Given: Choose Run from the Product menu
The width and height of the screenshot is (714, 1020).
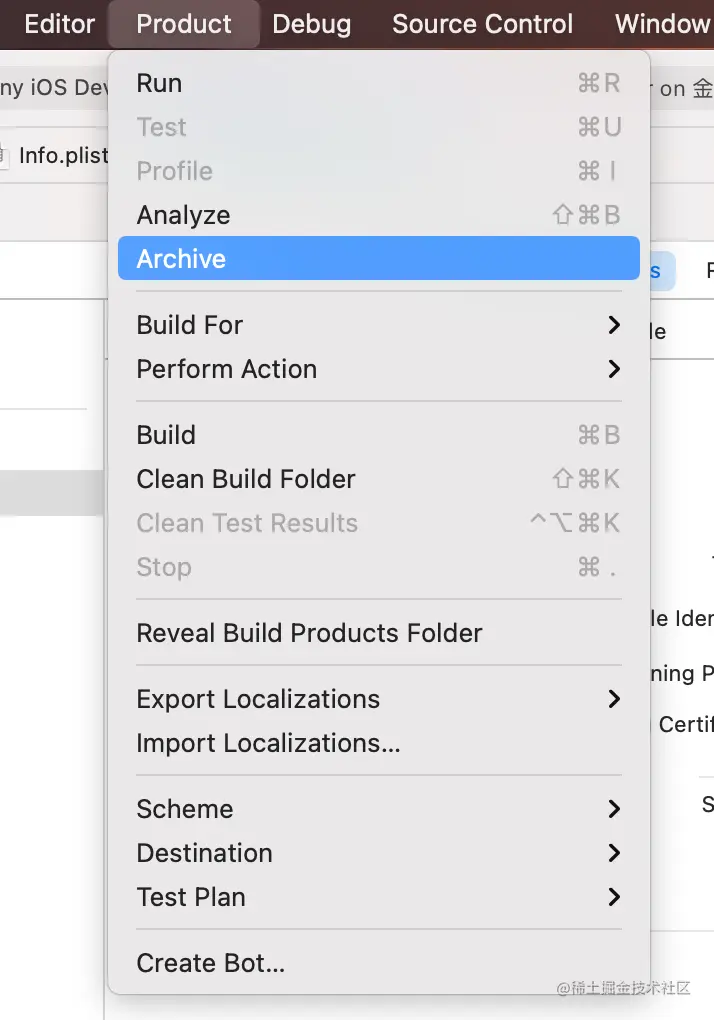Looking at the screenshot, I should (x=378, y=83).
